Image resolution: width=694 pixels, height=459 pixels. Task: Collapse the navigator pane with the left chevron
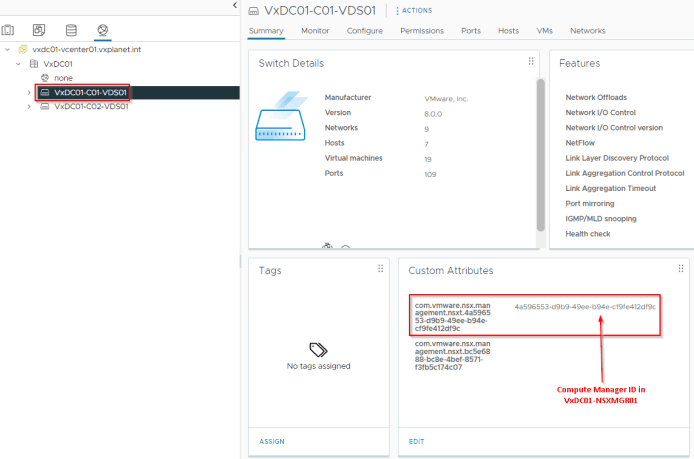(x=235, y=5)
